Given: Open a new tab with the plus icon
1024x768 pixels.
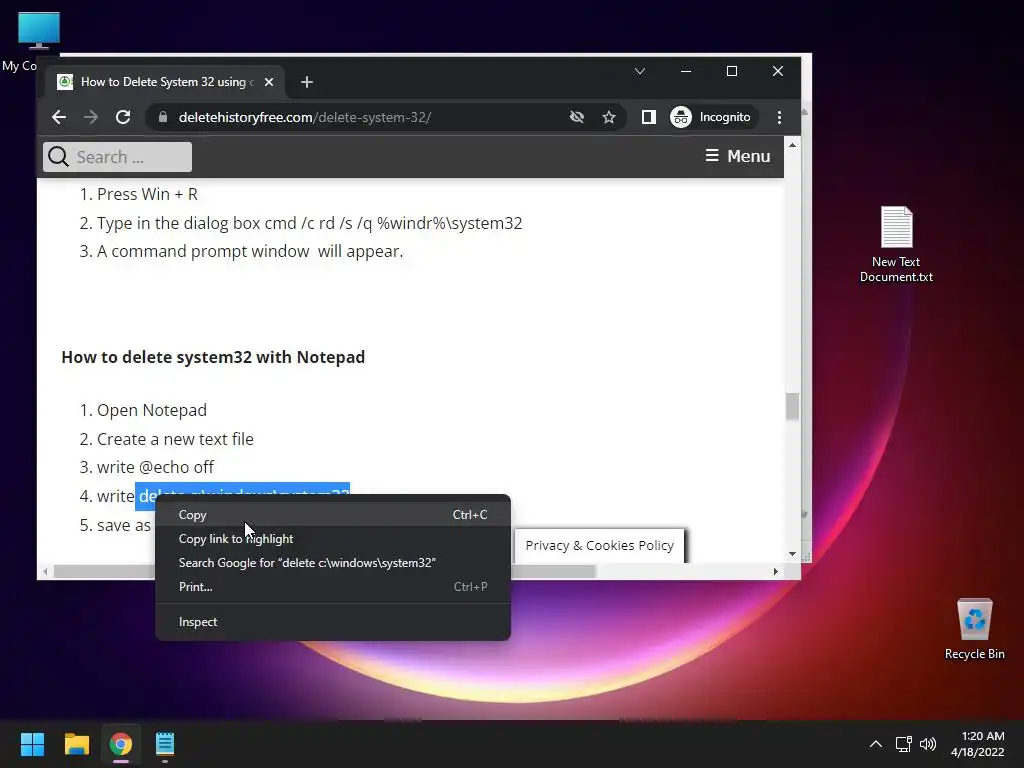Looking at the screenshot, I should coord(307,82).
